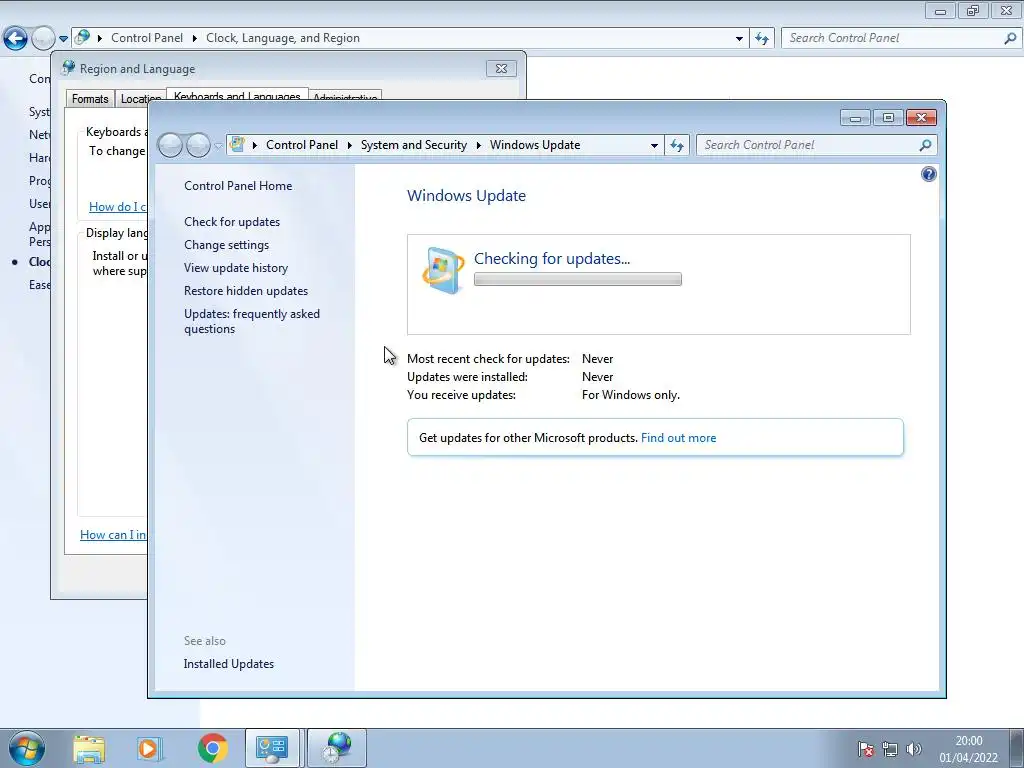The height and width of the screenshot is (768, 1024).
Task: Click the taskbar clock and date
Action: click(x=968, y=749)
